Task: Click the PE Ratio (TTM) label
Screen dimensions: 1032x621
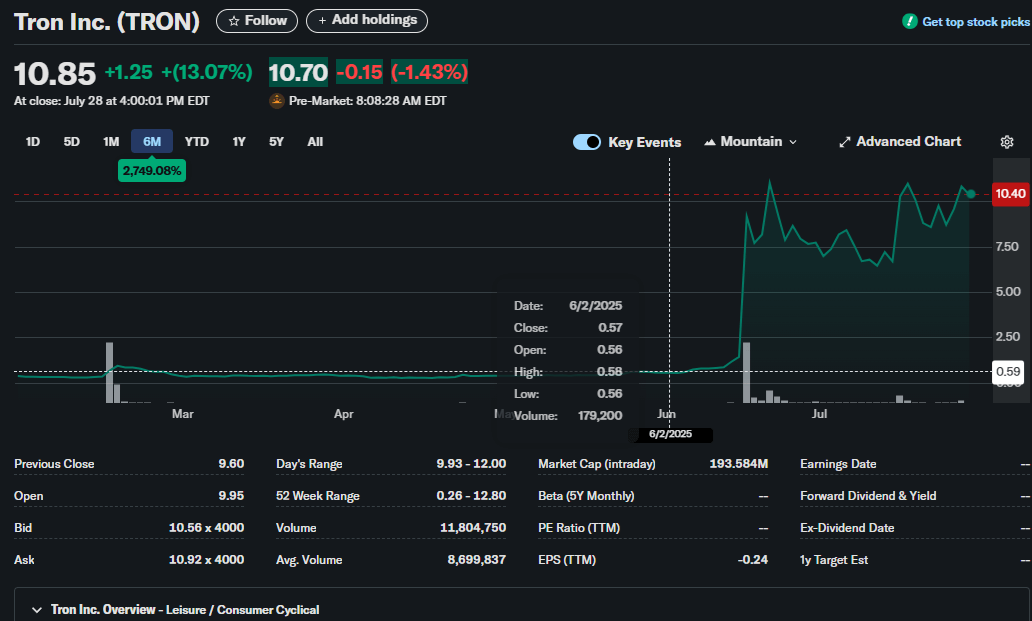Action: coord(579,528)
